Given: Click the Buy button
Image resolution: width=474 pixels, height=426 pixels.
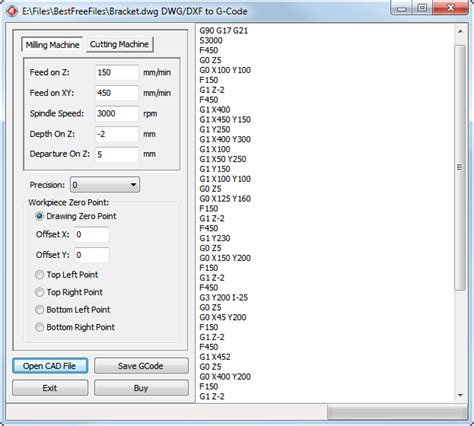Looking at the screenshot, I should [141, 388].
